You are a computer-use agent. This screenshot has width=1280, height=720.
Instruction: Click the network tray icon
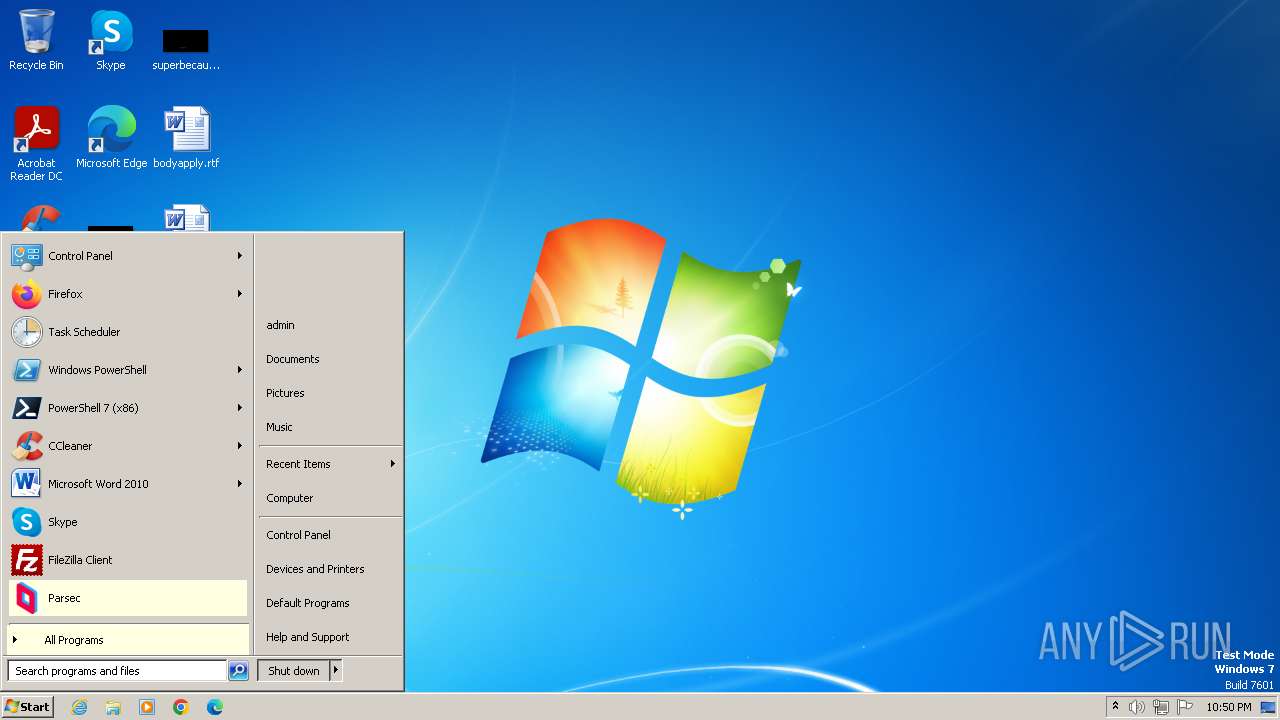tap(1161, 707)
